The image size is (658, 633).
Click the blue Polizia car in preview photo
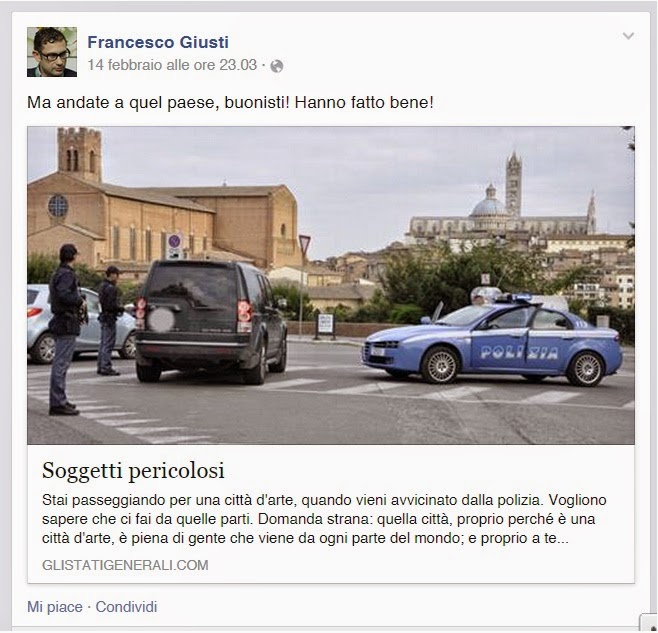pyautogui.click(x=492, y=340)
